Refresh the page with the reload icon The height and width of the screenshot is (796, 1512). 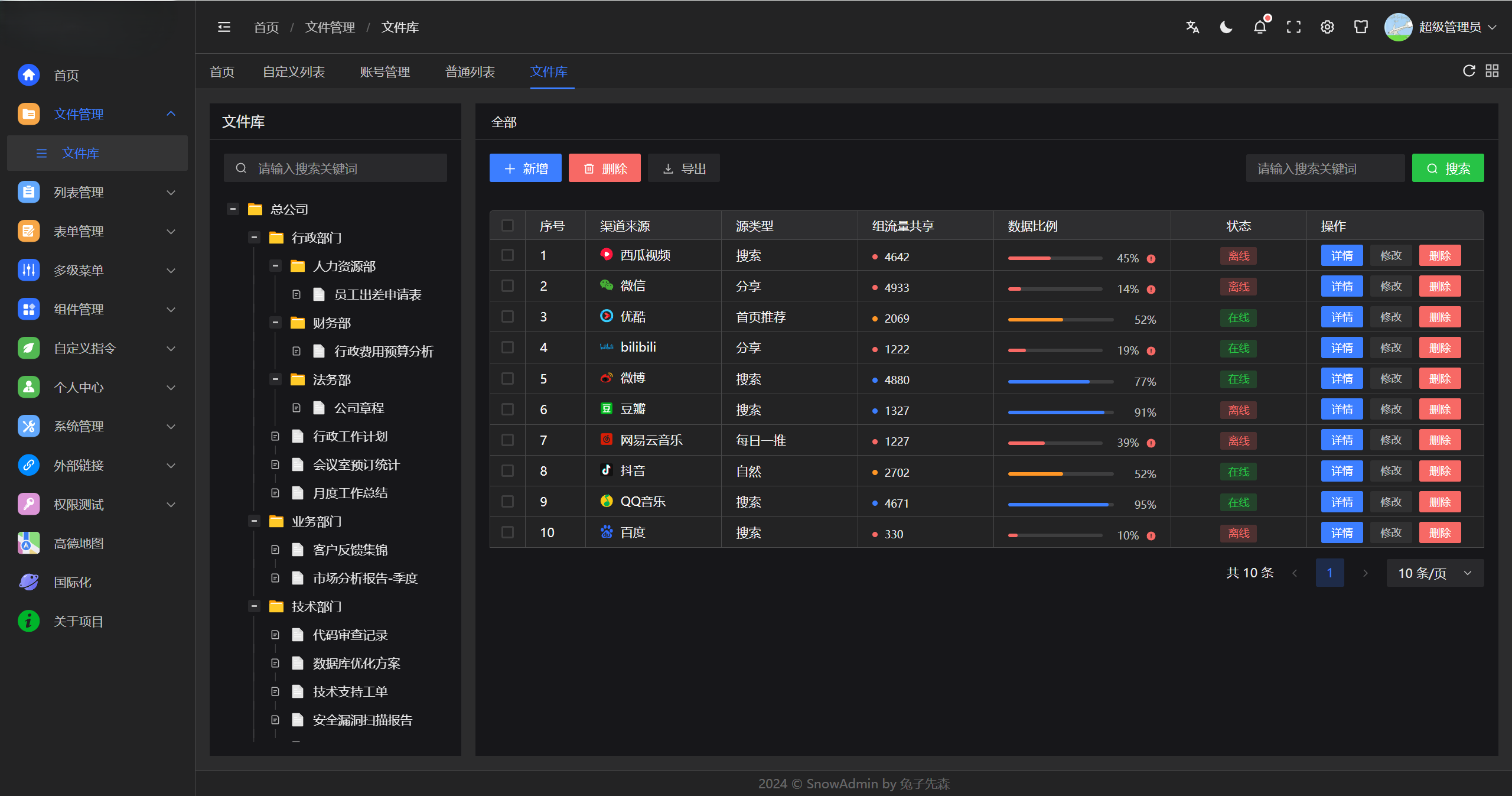click(x=1468, y=71)
